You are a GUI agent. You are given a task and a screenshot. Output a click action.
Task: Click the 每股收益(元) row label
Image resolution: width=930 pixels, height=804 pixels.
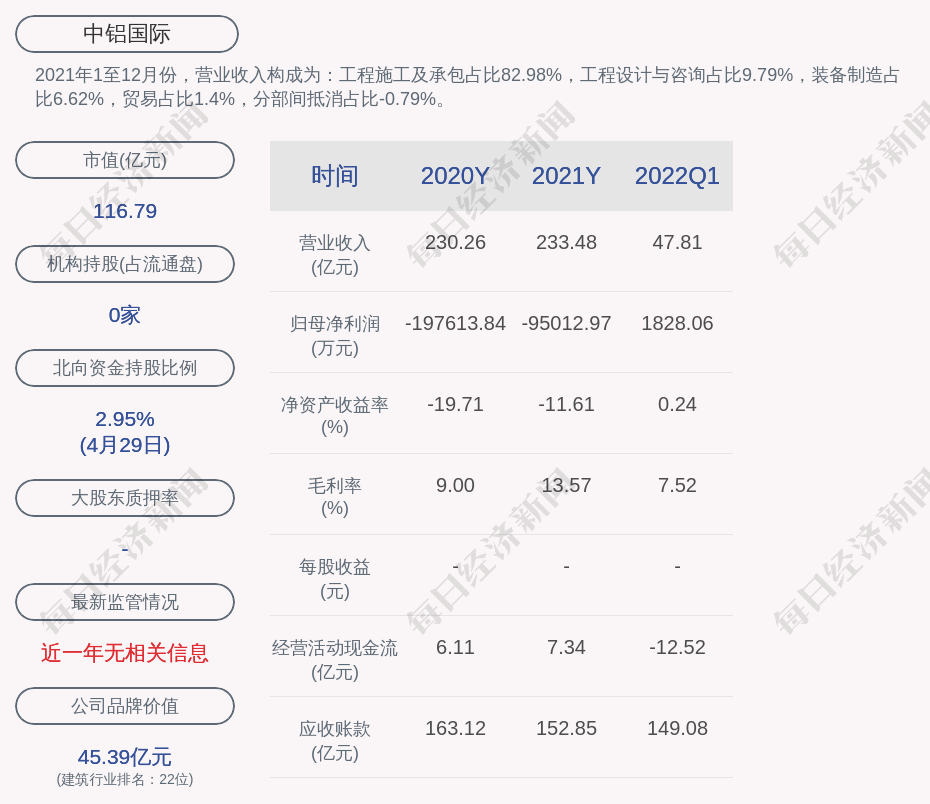[335, 579]
